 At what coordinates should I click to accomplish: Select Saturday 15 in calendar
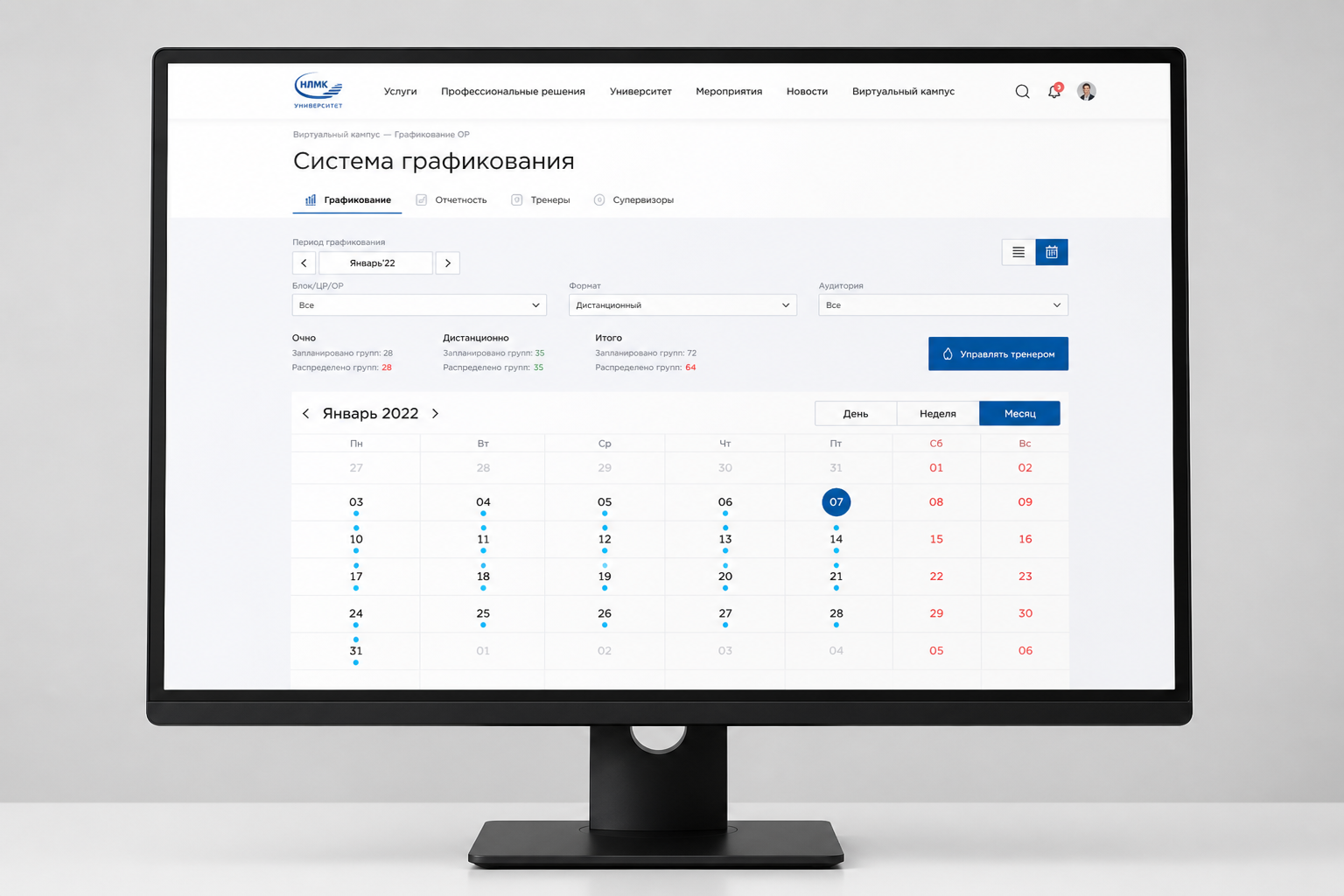pyautogui.click(x=936, y=539)
